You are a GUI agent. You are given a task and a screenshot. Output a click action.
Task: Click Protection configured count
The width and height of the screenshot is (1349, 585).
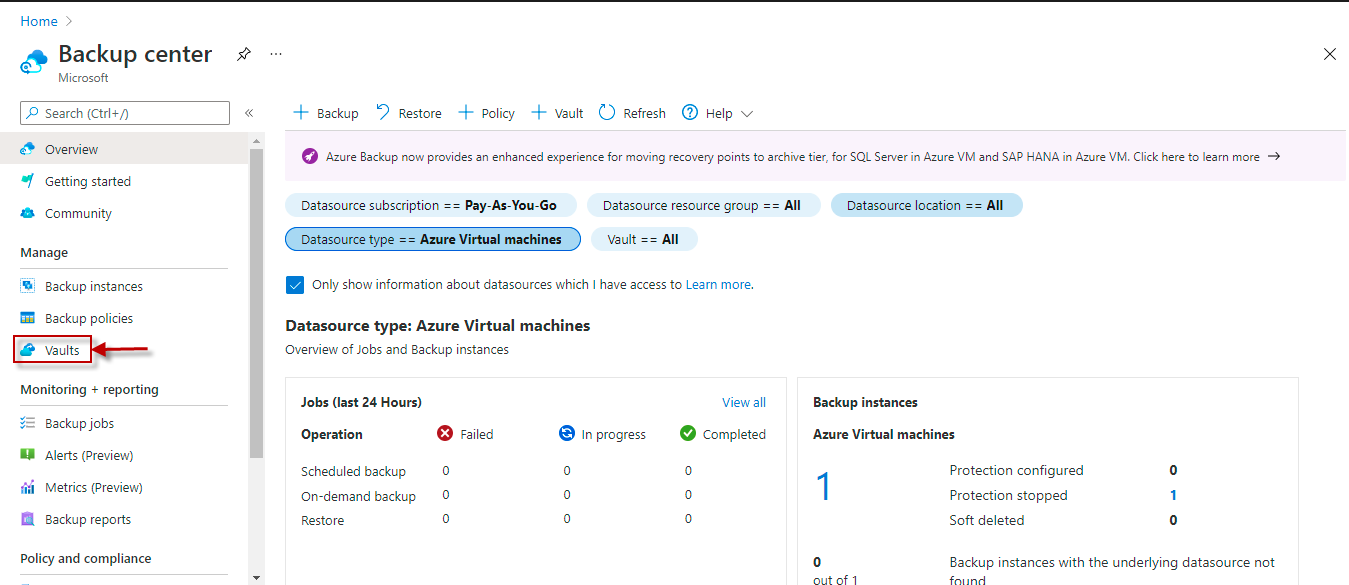pyautogui.click(x=1173, y=470)
